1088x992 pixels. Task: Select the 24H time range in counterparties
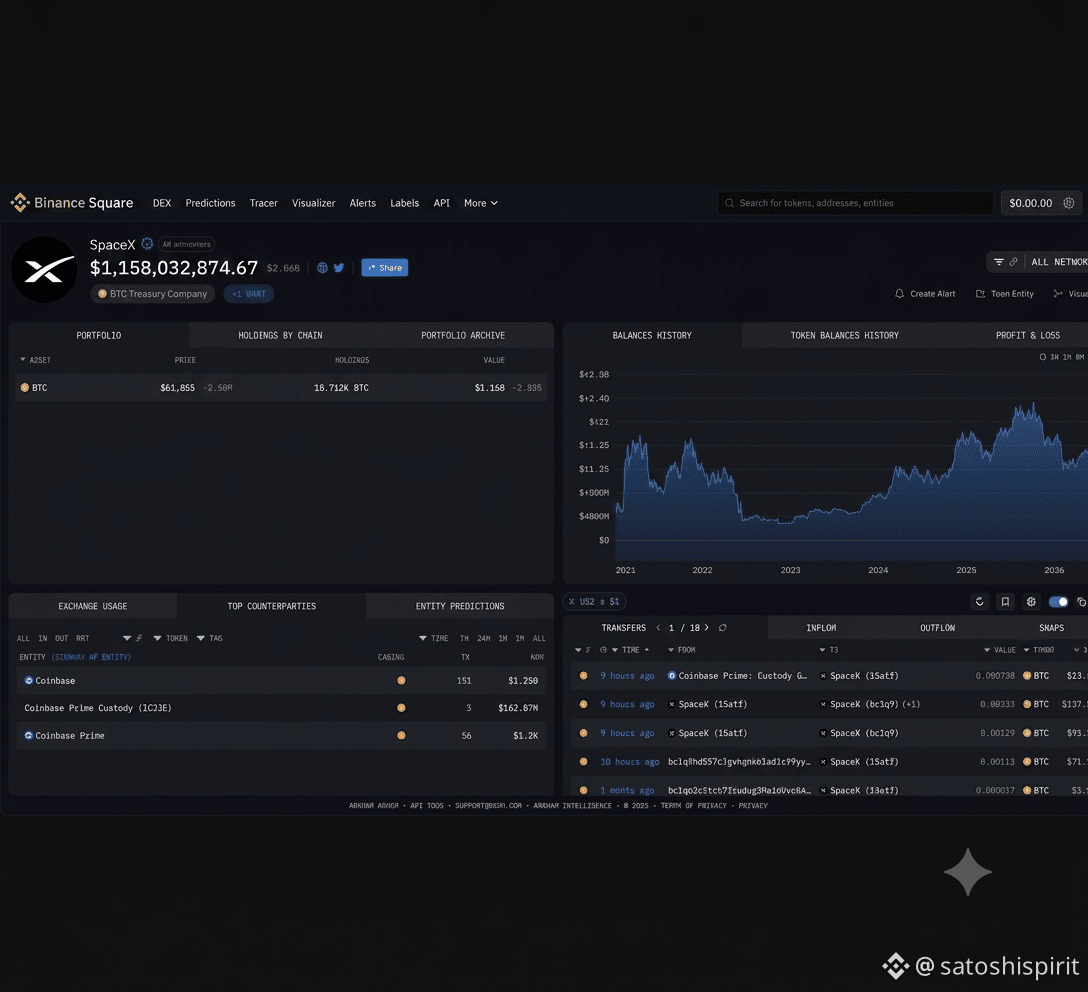click(484, 638)
